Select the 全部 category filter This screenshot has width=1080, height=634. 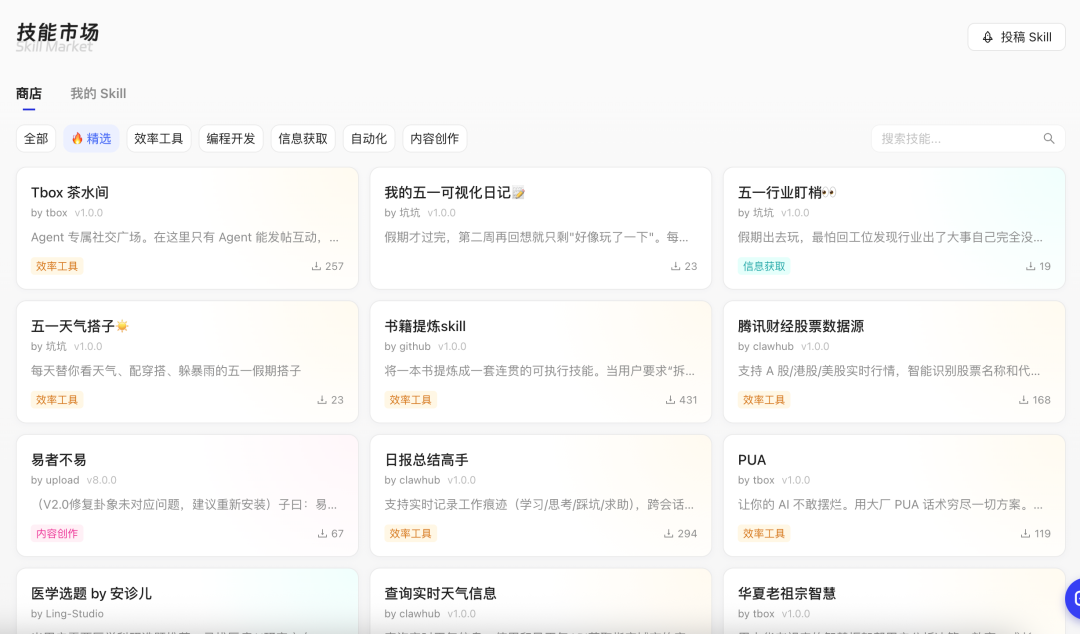tap(36, 139)
